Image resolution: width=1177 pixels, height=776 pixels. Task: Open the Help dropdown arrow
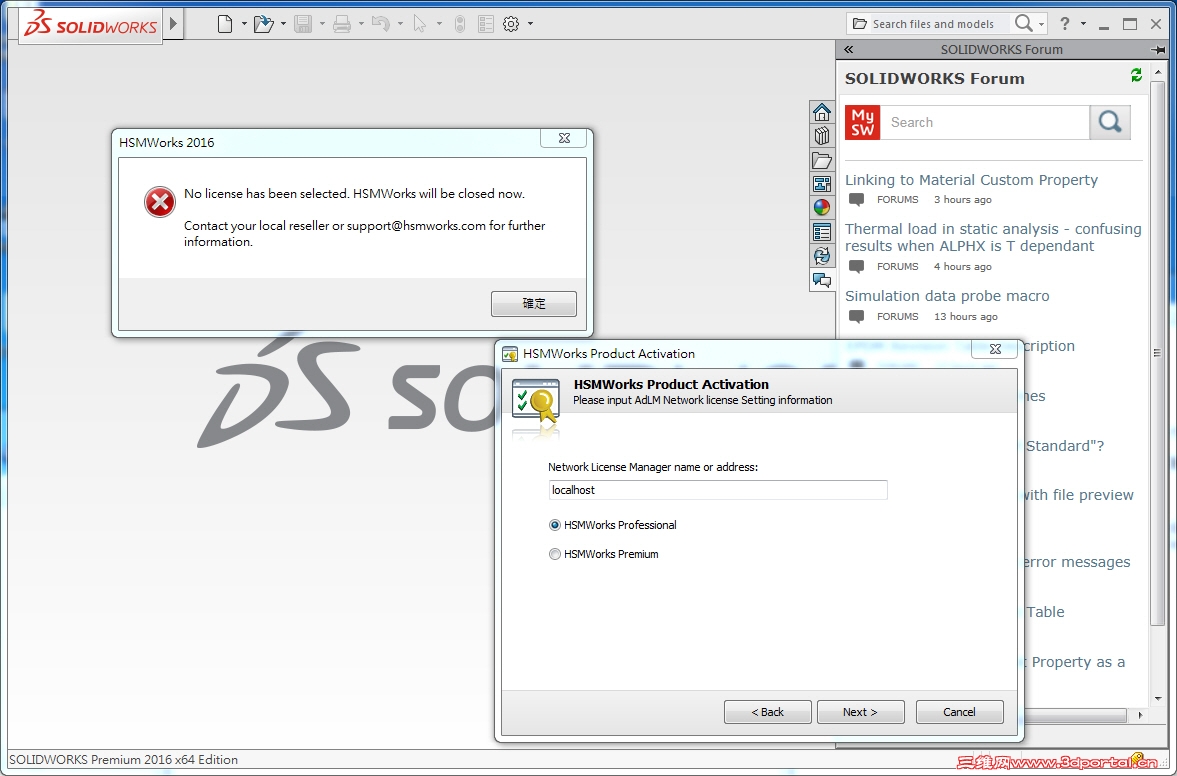click(x=1083, y=24)
